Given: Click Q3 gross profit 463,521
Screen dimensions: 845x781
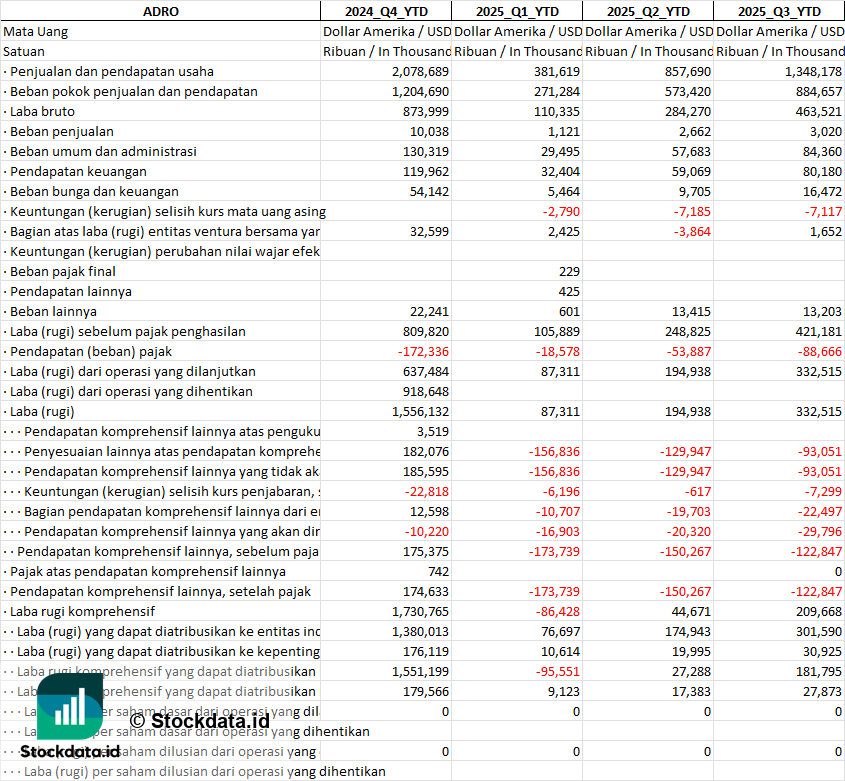Looking at the screenshot, I should click(x=819, y=111).
